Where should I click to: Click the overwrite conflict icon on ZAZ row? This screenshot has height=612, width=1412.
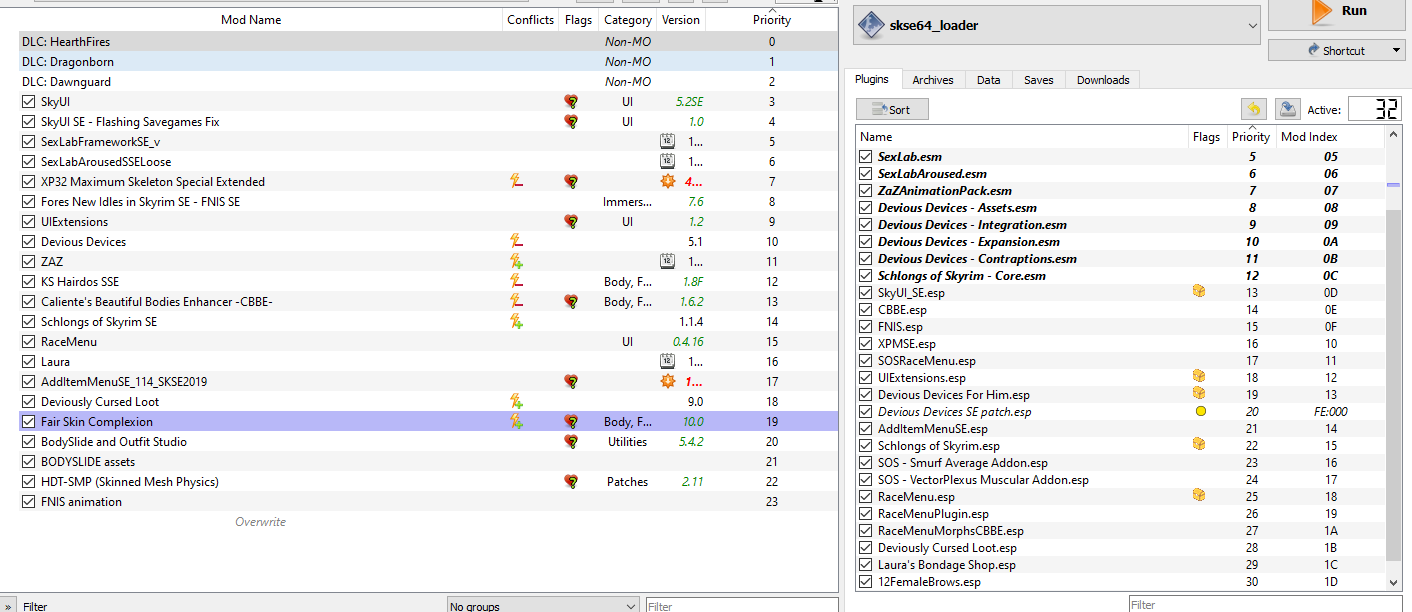(x=517, y=262)
